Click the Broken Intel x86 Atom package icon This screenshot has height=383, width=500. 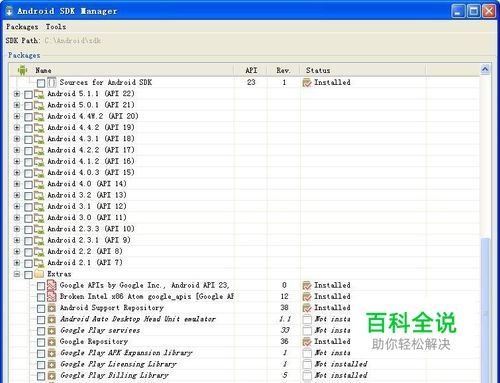(x=52, y=296)
